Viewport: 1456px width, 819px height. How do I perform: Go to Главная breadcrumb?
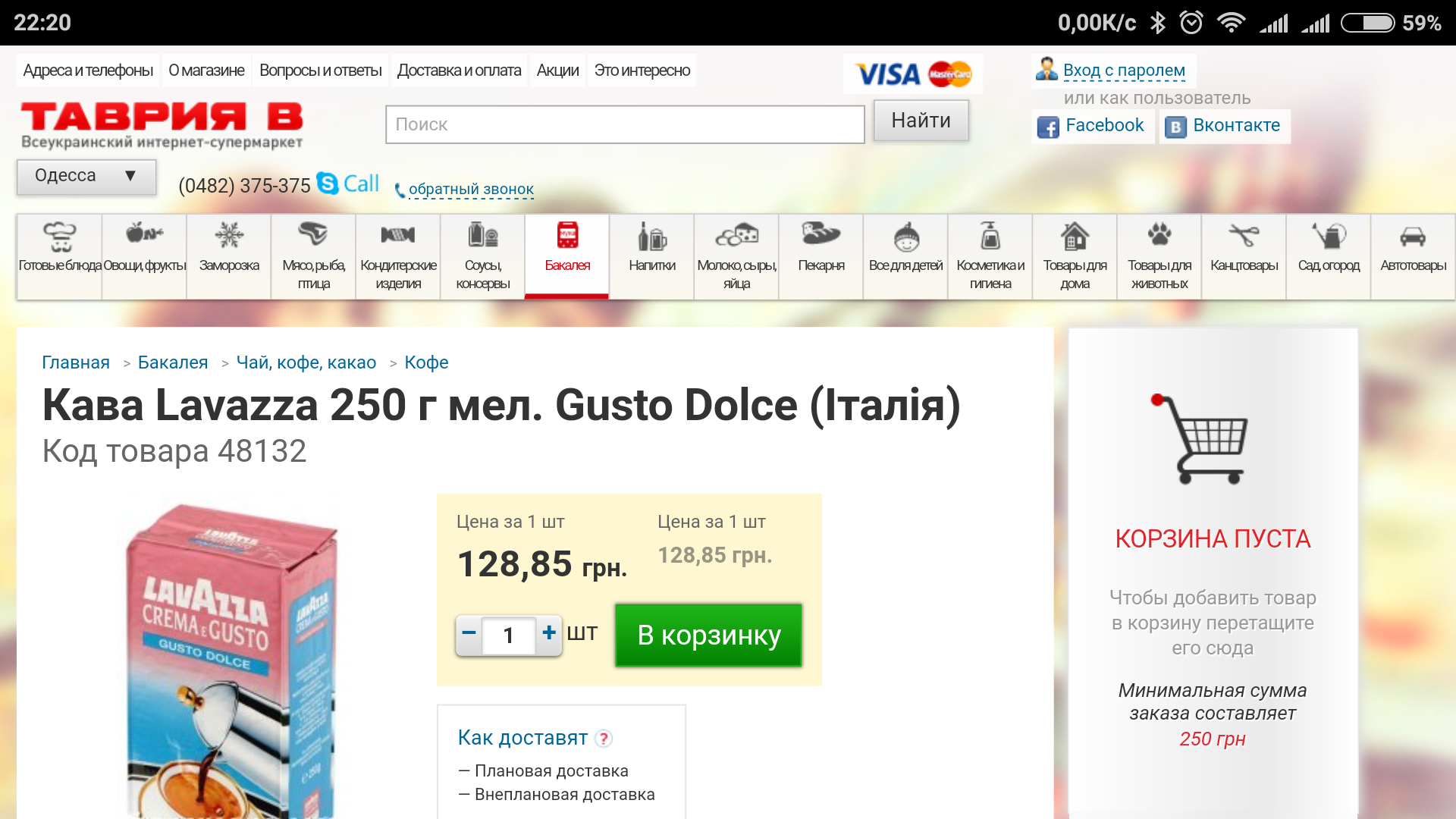76,362
